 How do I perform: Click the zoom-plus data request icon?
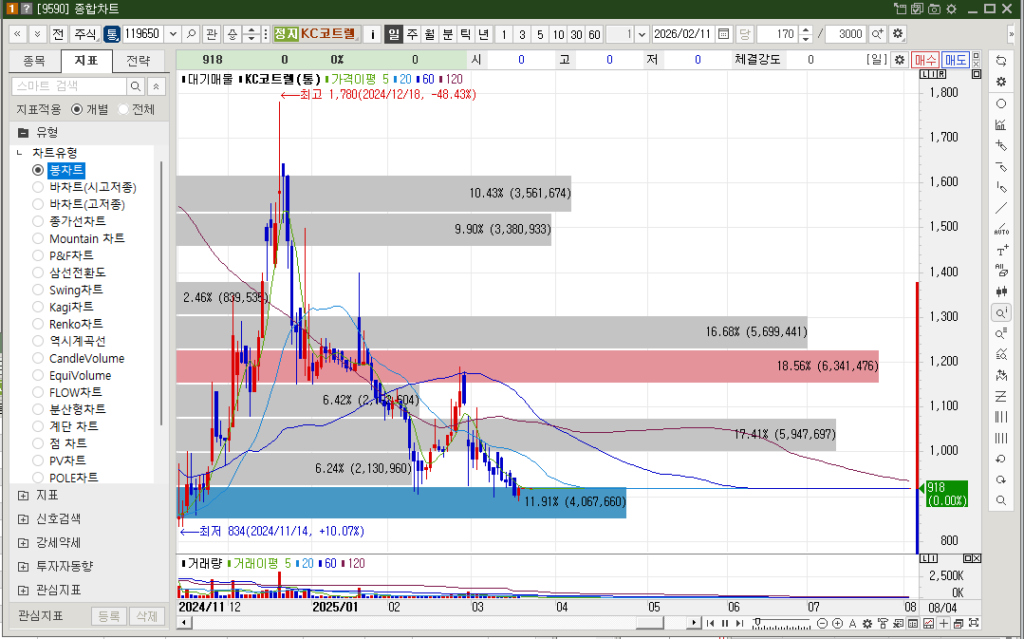coord(877,34)
